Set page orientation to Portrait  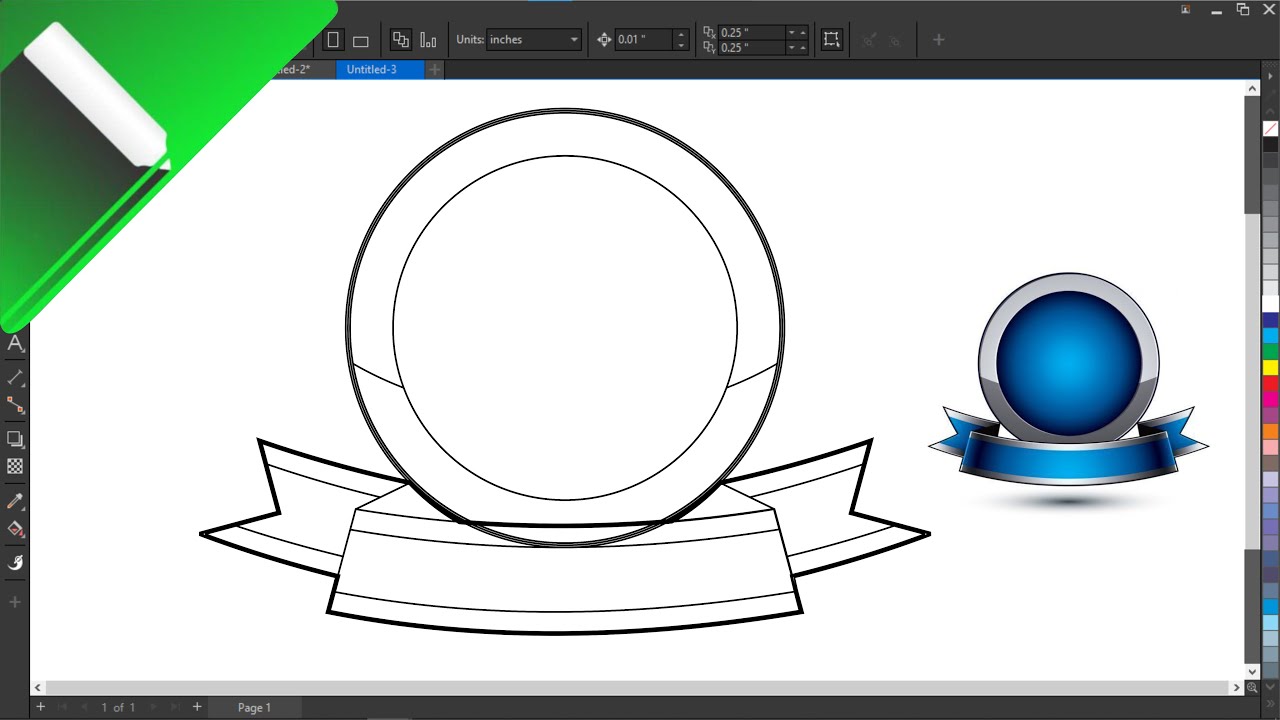coord(333,40)
